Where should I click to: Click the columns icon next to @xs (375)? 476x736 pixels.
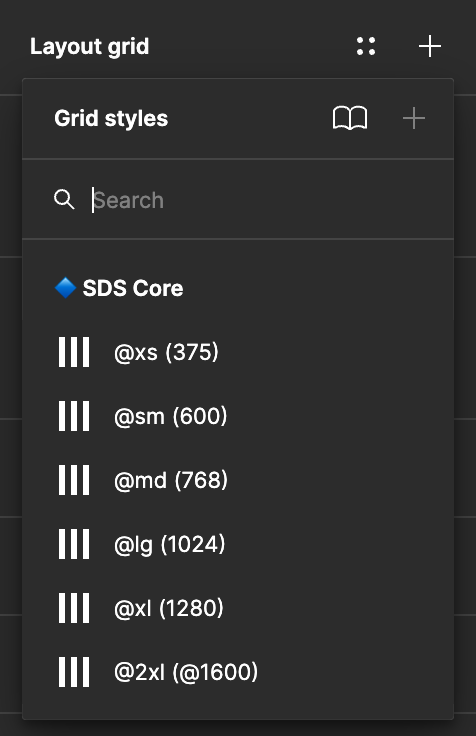[x=74, y=352]
